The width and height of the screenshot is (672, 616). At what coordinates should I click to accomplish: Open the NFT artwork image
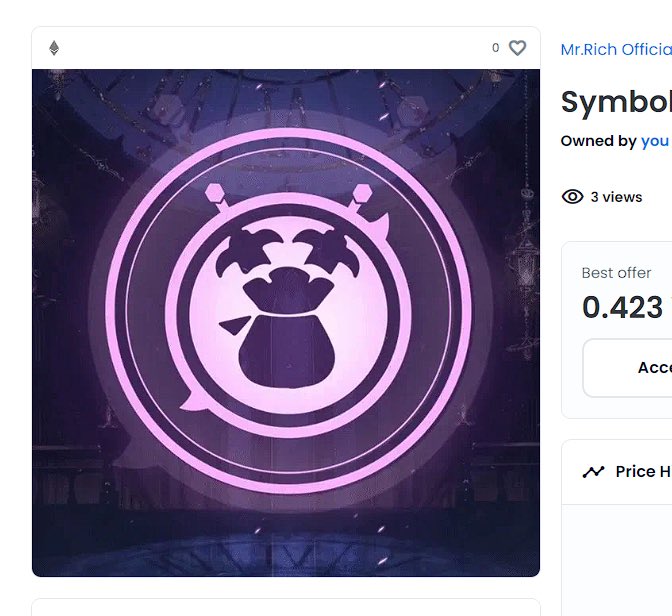(286, 323)
